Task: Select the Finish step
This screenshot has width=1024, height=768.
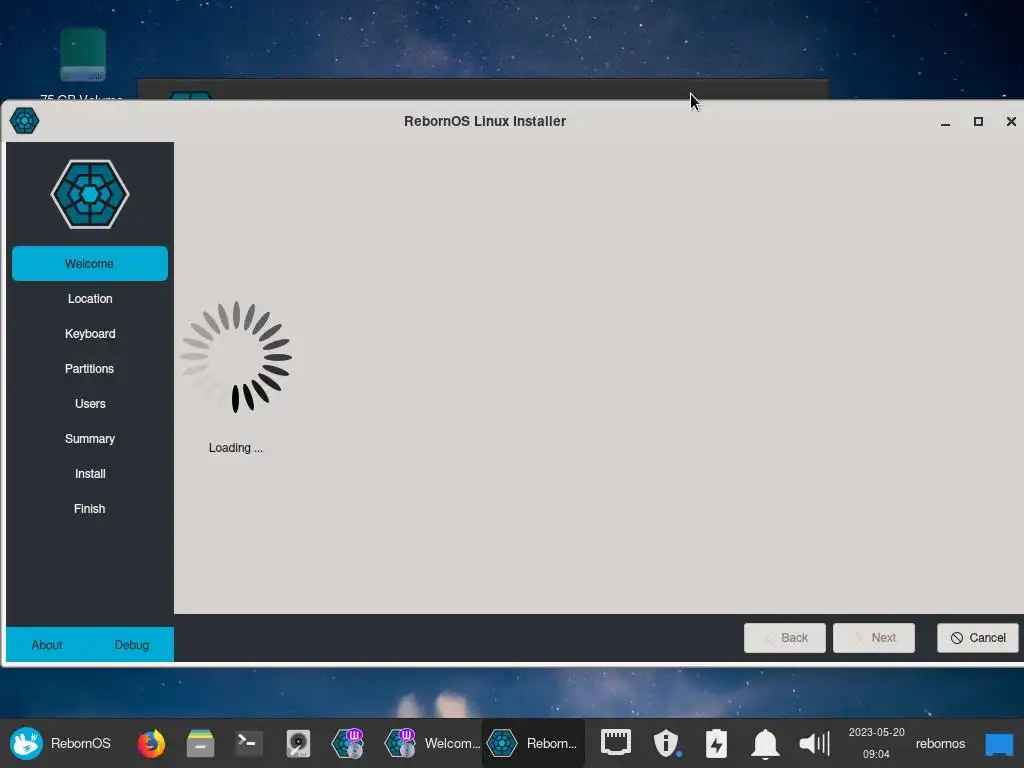Action: [x=89, y=509]
